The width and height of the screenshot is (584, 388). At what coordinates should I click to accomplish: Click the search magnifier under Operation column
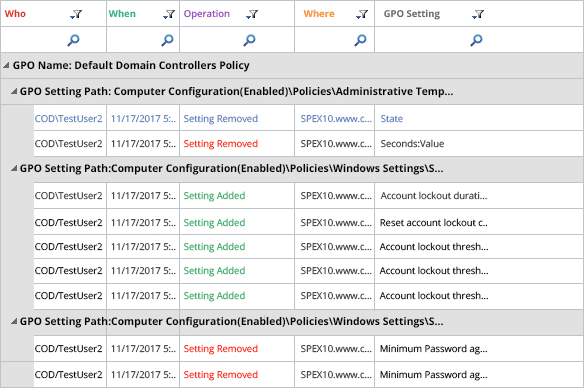pyautogui.click(x=250, y=40)
